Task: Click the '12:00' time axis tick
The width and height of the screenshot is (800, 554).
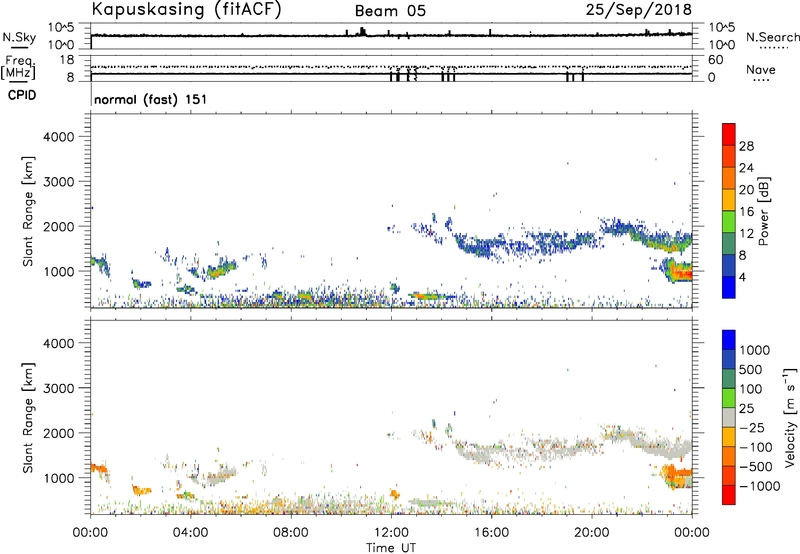Action: pos(391,533)
